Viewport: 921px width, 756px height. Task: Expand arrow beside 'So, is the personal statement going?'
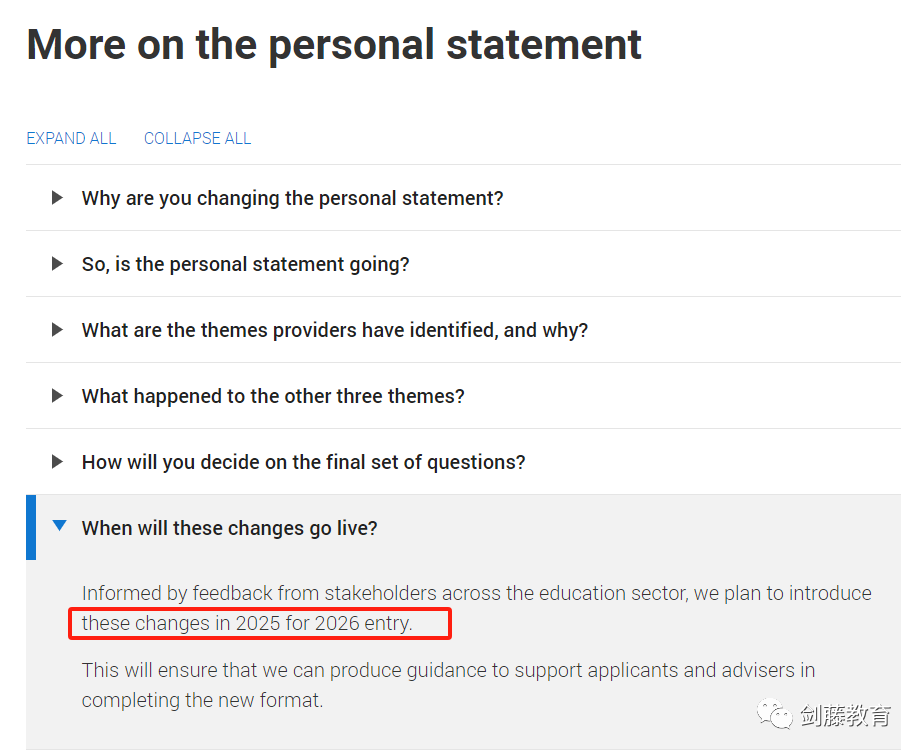tap(57, 263)
